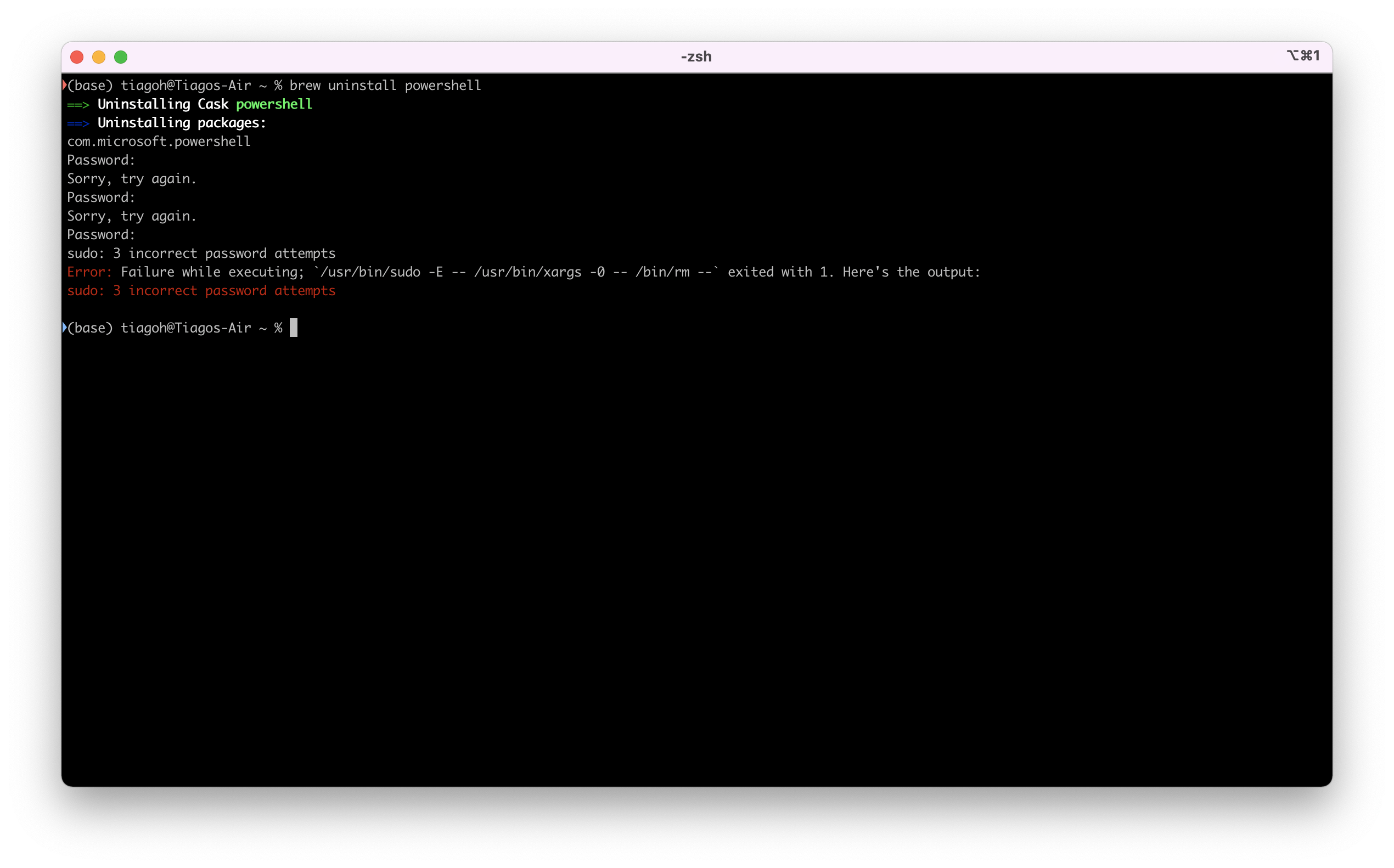
Task: Click the 'tiagoh@Tiagos-Air' hostname text
Action: pyautogui.click(x=187, y=84)
